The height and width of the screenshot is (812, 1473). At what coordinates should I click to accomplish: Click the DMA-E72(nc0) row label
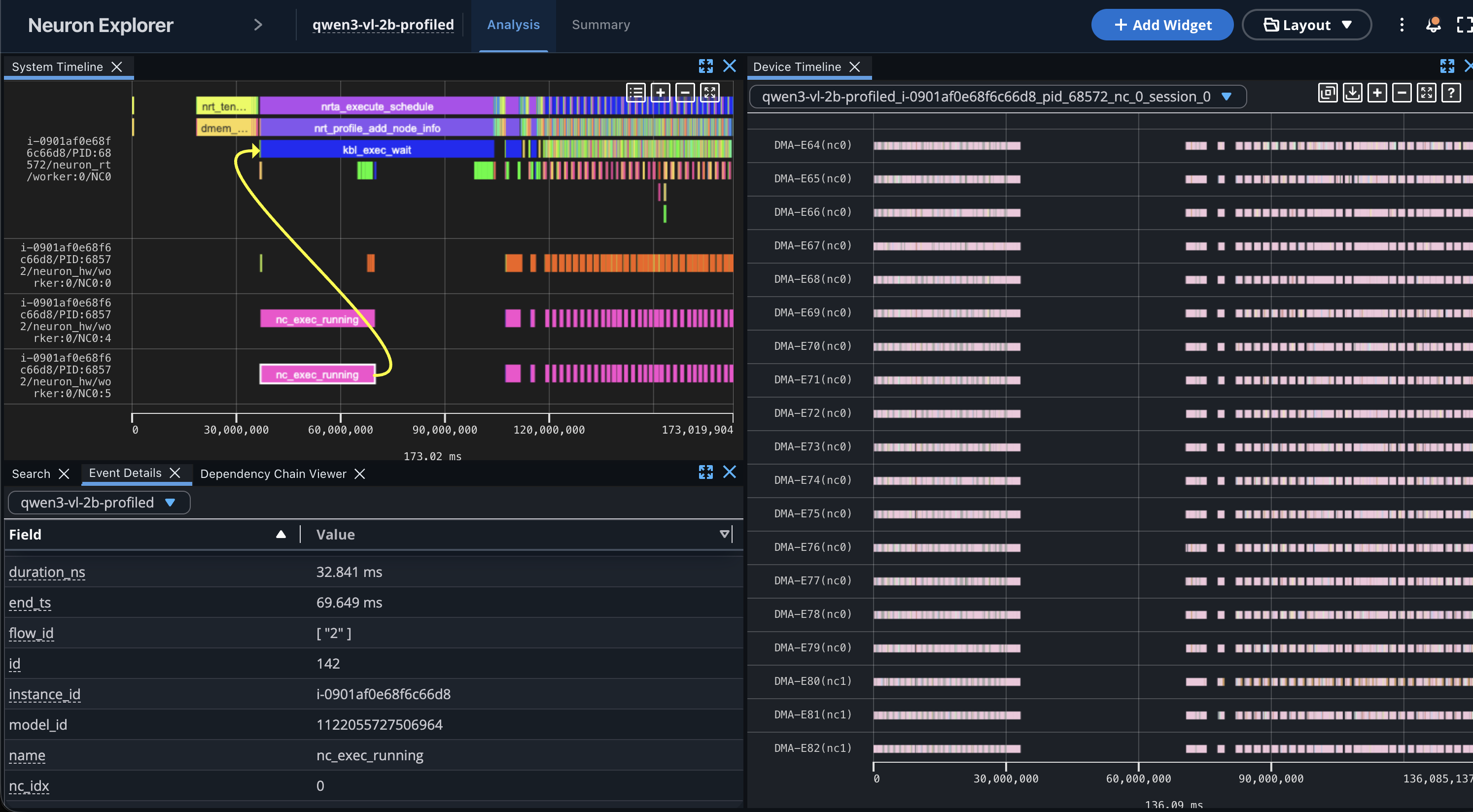812,412
